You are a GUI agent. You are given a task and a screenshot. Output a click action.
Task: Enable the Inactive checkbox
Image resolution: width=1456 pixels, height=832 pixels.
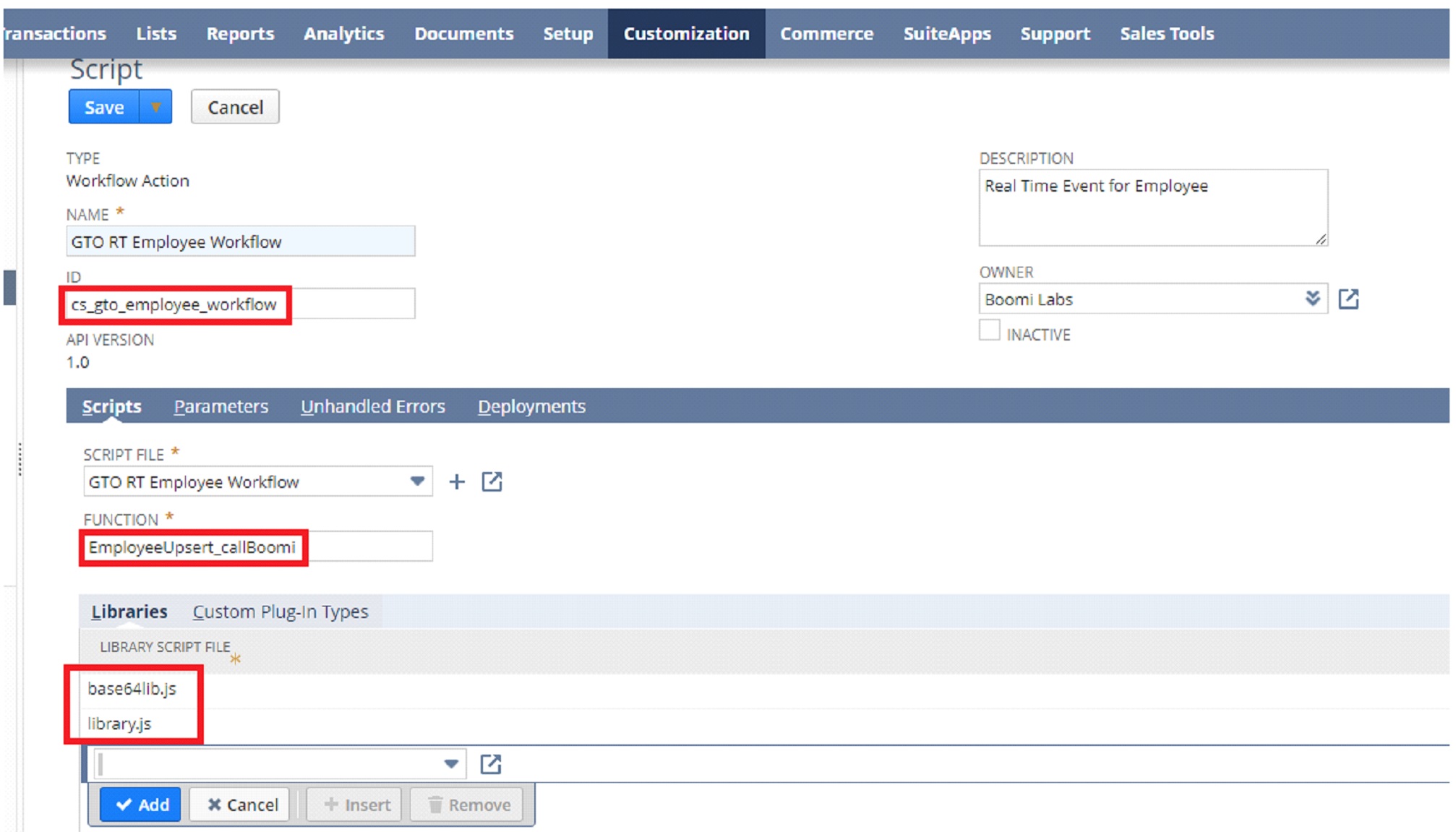[989, 330]
